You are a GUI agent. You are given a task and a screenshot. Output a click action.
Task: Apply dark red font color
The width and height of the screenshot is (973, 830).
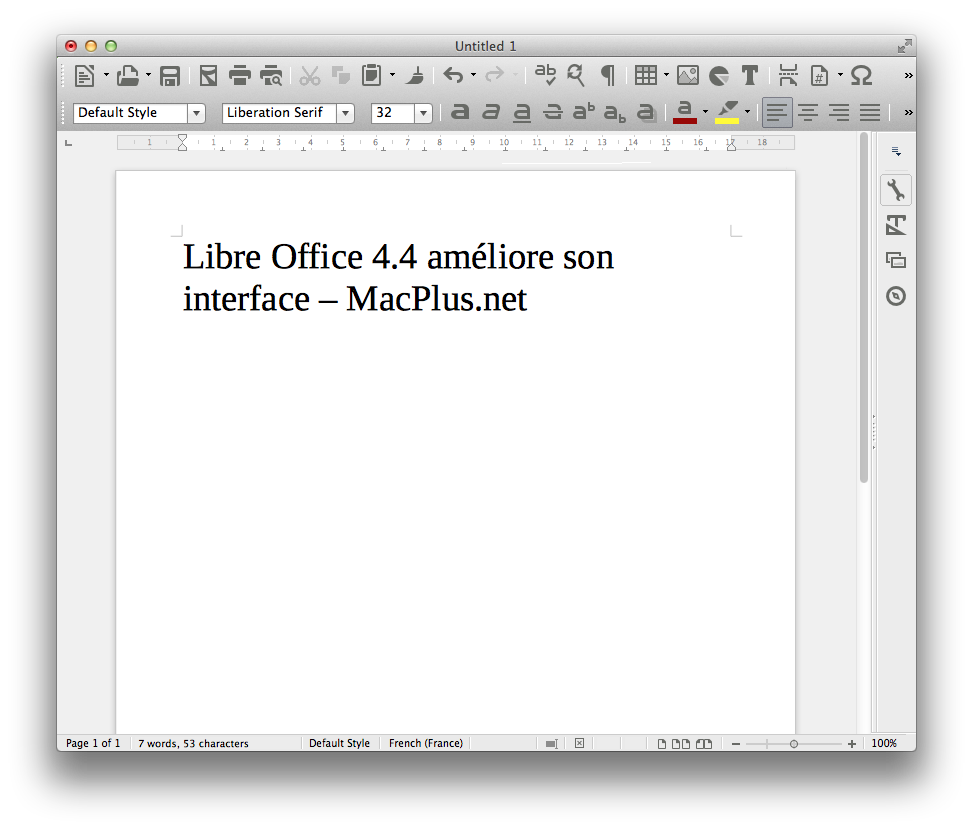tap(684, 112)
